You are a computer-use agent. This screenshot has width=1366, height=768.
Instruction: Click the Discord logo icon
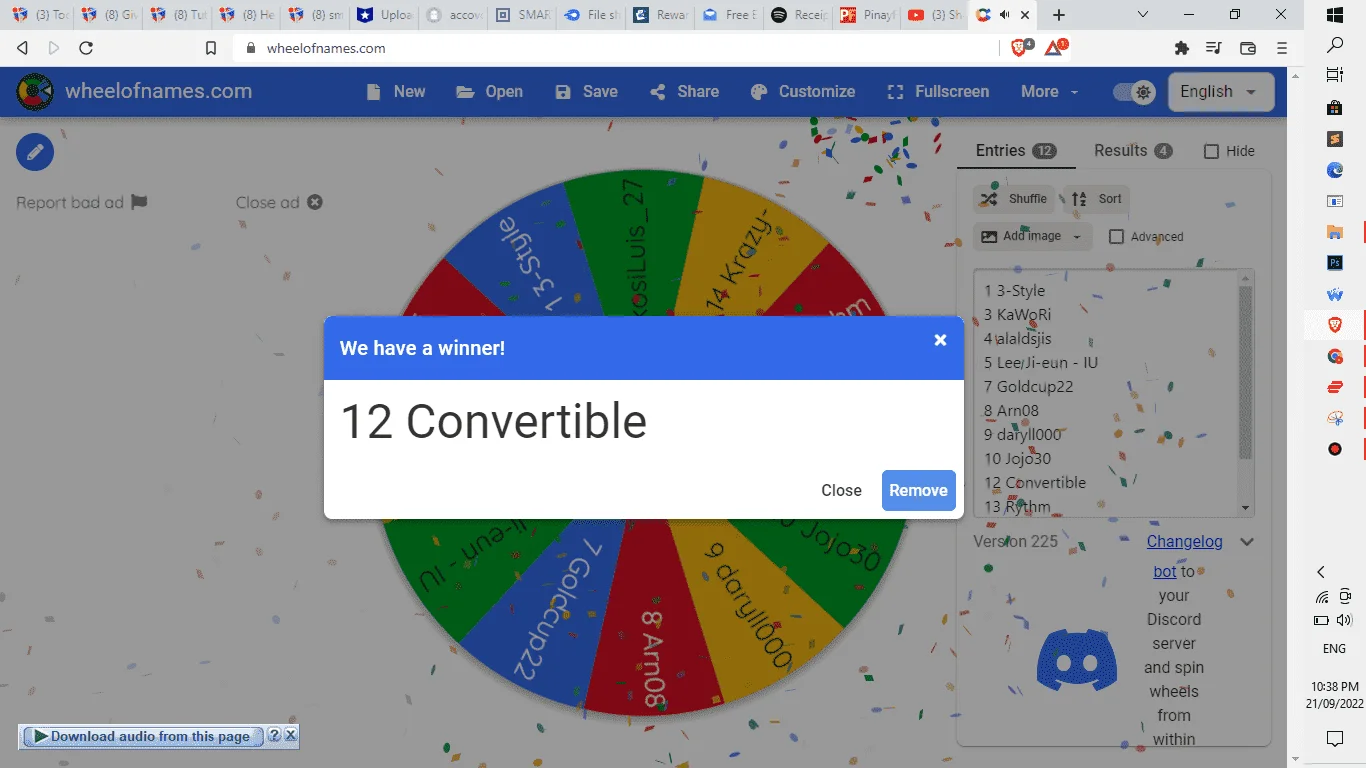coord(1077,660)
